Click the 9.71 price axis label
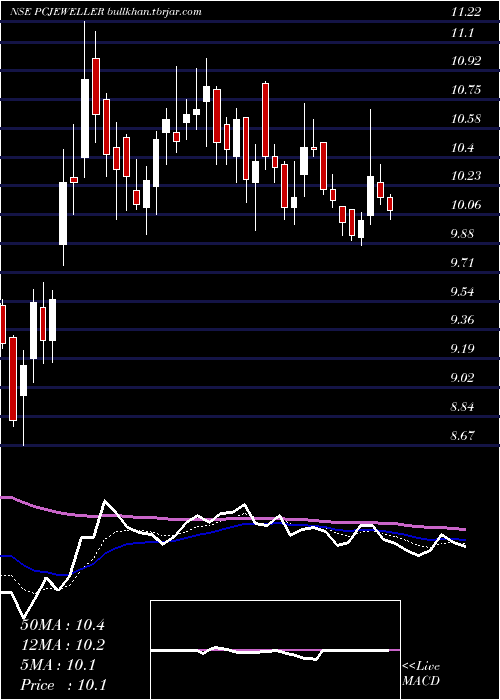Screen dimensions: 500x700 (x=463, y=262)
